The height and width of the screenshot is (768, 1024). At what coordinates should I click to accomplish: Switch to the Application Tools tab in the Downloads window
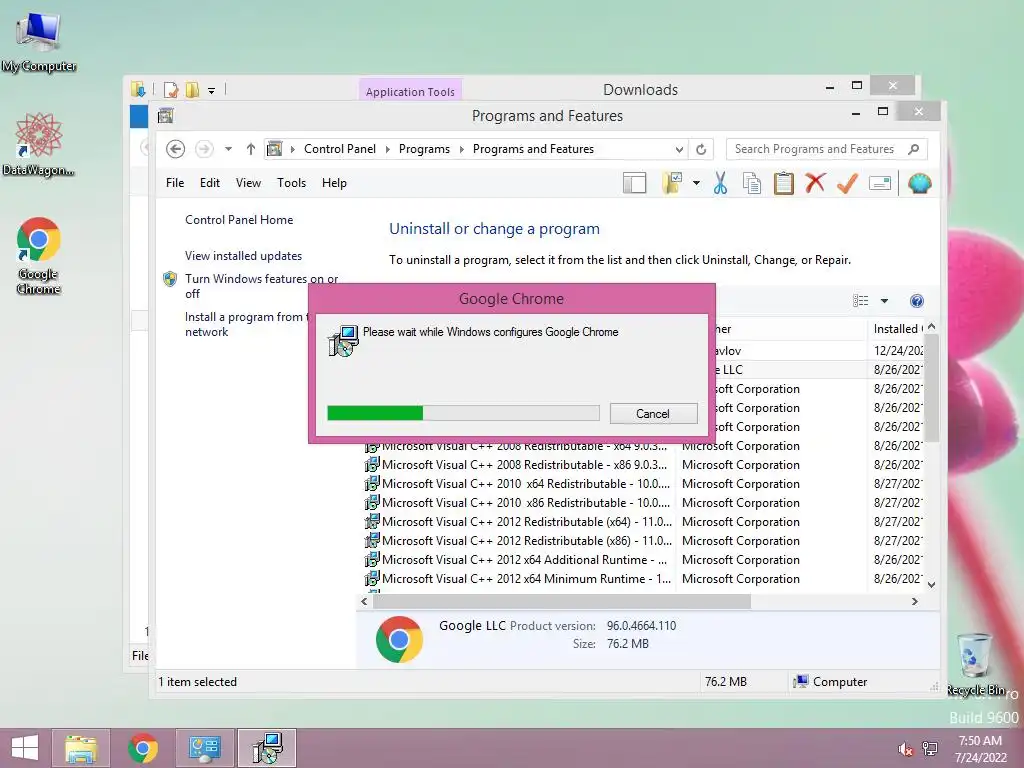coord(410,91)
